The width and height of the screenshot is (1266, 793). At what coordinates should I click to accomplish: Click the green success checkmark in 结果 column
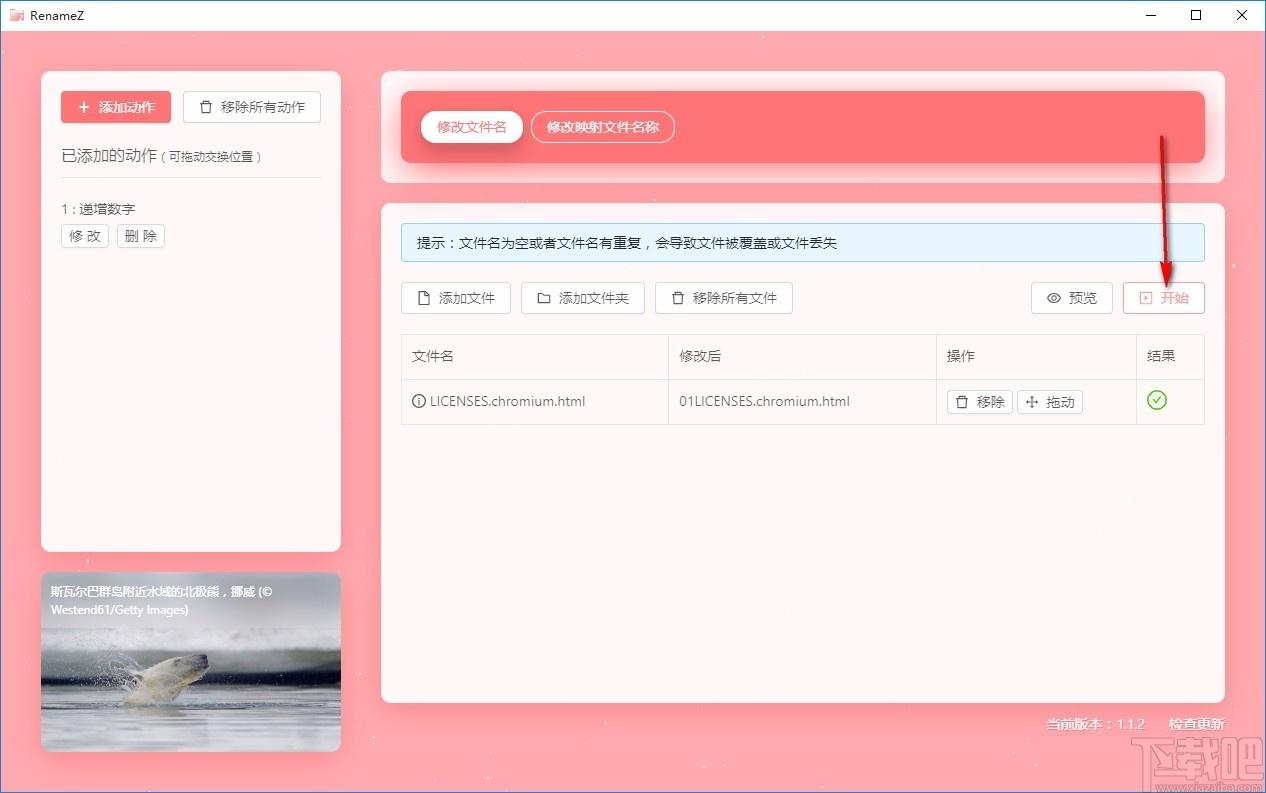tap(1157, 400)
